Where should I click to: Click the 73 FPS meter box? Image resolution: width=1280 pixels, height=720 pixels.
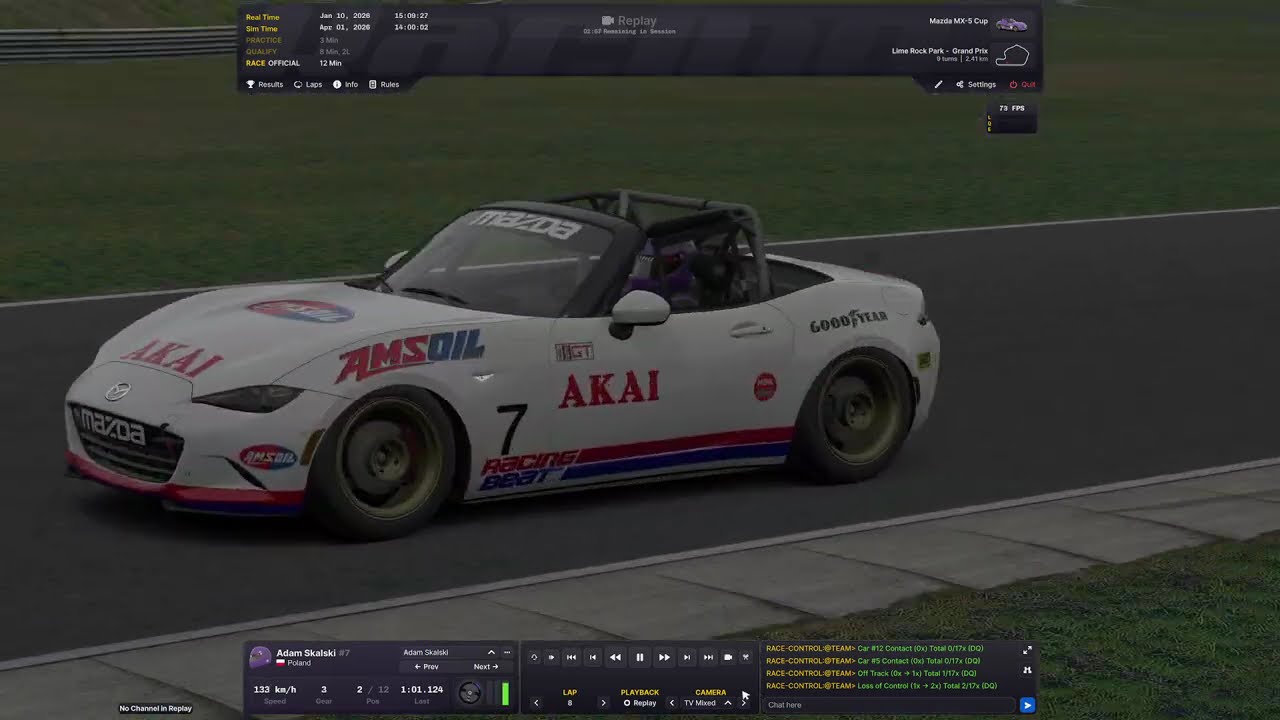click(1012, 117)
